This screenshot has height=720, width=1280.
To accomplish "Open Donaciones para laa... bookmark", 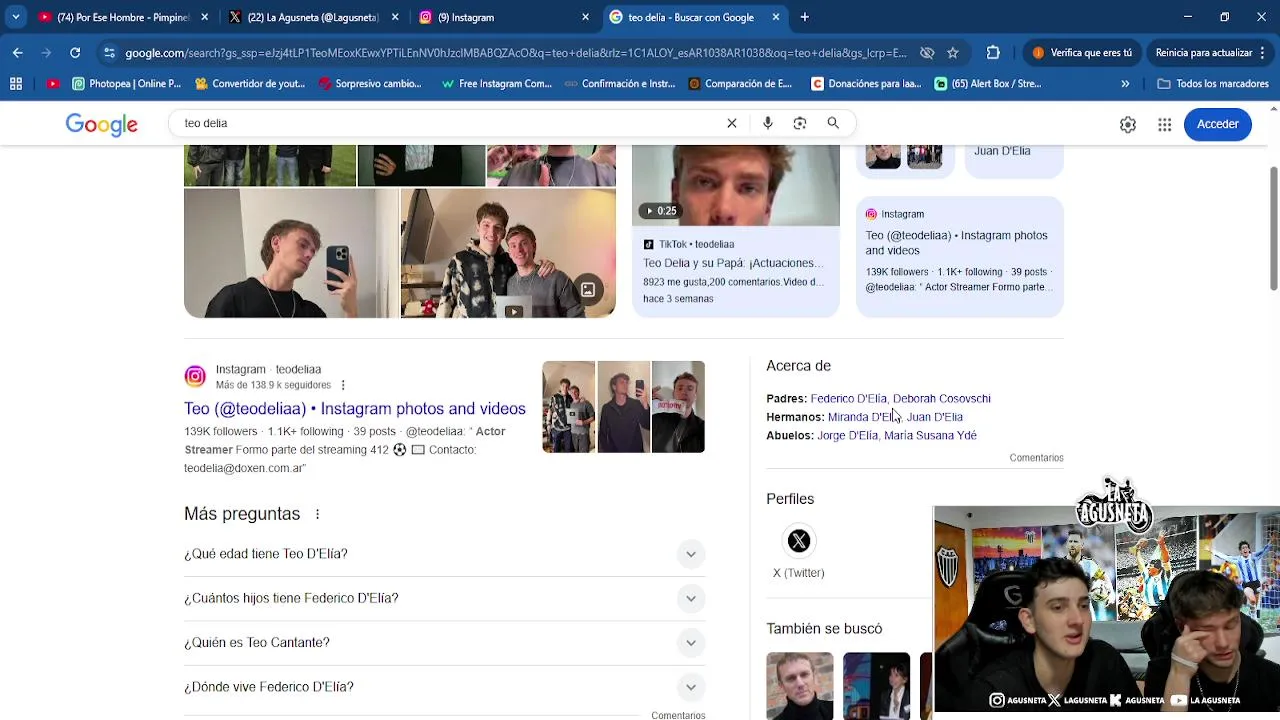I will (867, 84).
